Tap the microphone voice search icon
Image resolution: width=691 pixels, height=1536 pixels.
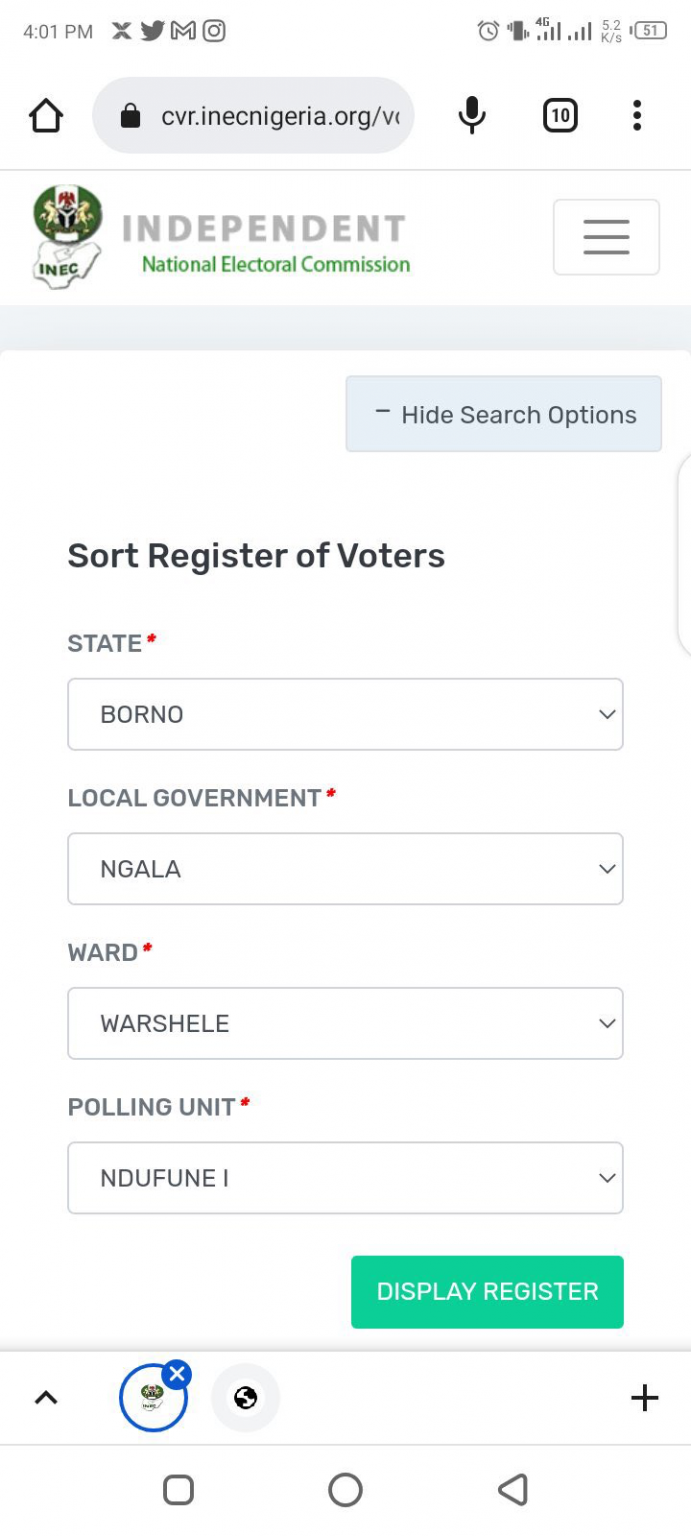(472, 116)
